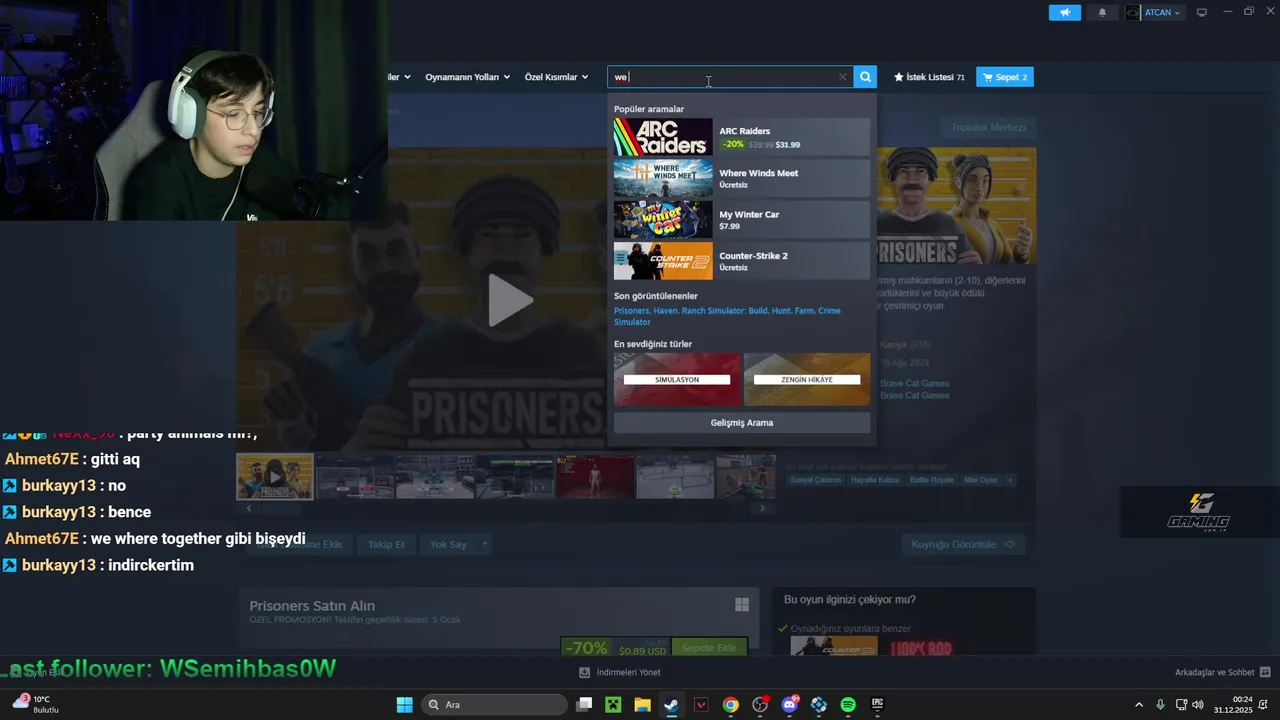Click the Gelişmiş Arama button
Viewport: 1280px width, 720px height.
coord(742,423)
